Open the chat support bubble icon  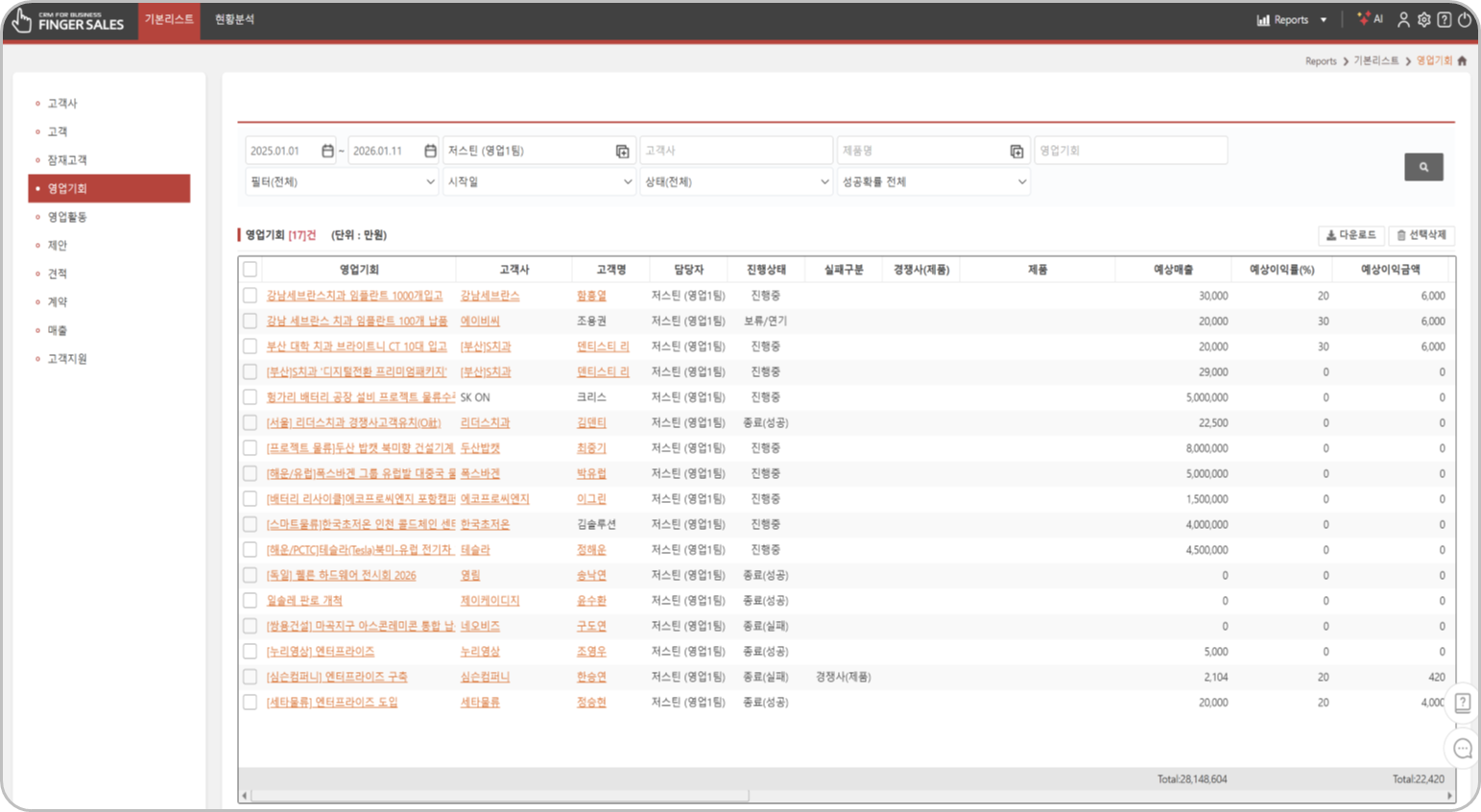1463,749
